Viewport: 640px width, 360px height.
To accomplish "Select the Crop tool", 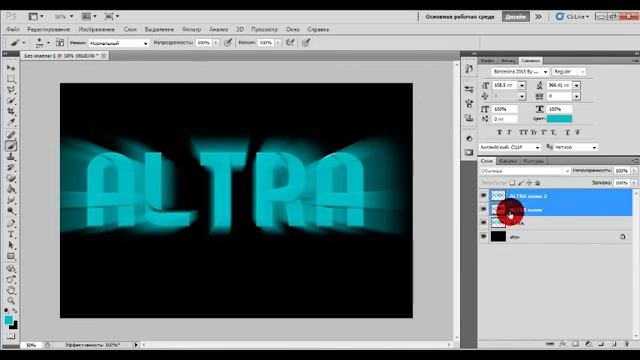I will pyautogui.click(x=11, y=111).
